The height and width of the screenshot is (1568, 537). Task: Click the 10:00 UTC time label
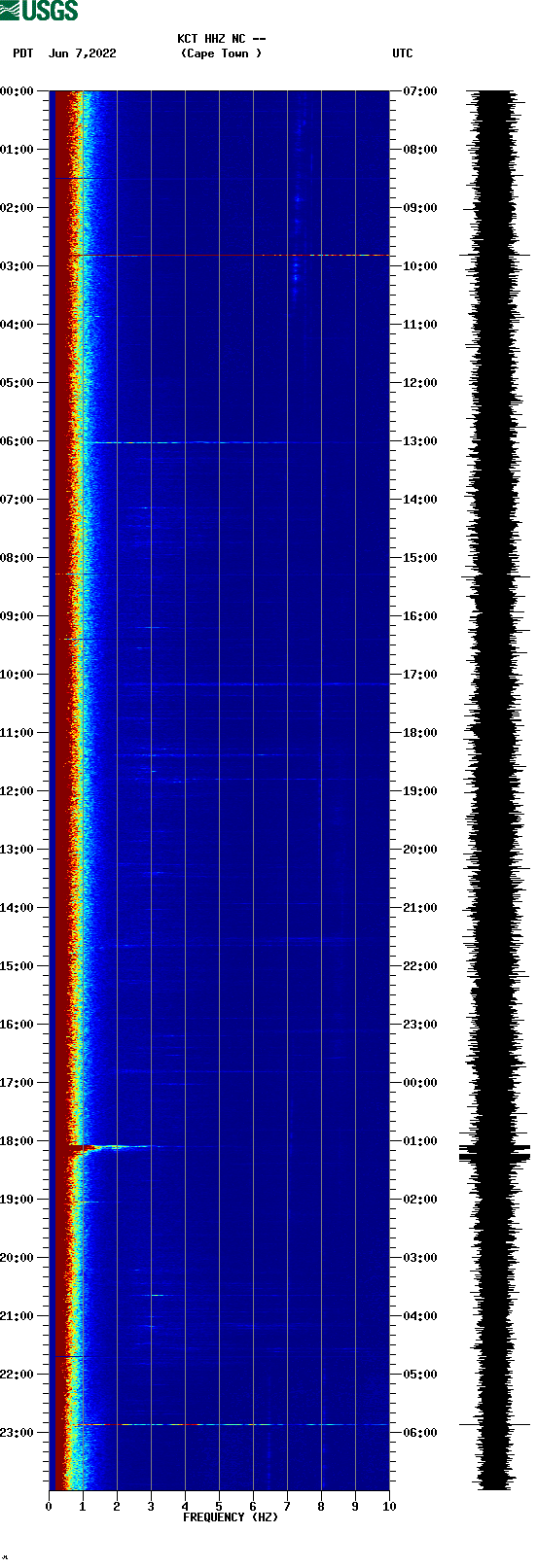click(420, 266)
